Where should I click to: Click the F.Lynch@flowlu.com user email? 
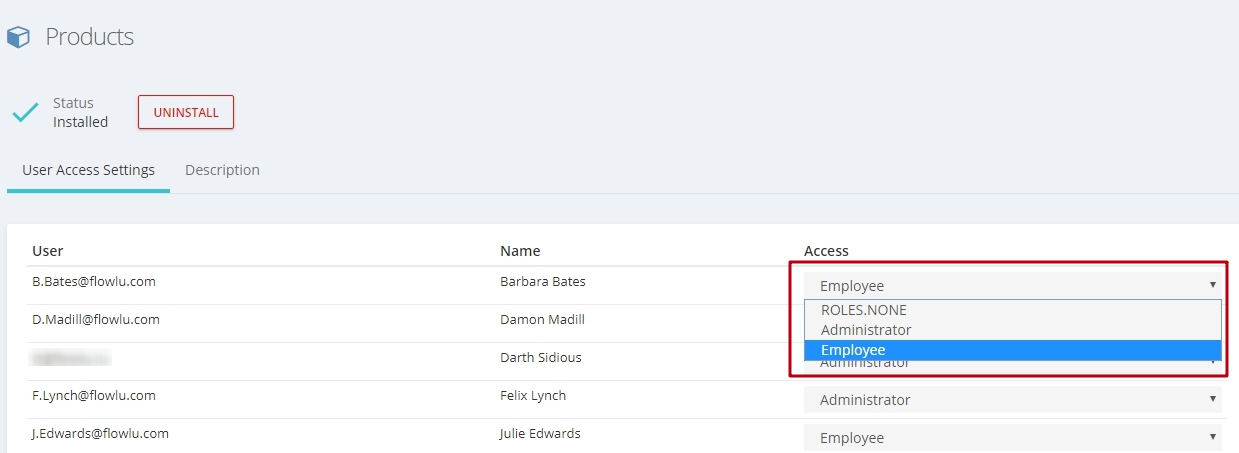tap(94, 396)
